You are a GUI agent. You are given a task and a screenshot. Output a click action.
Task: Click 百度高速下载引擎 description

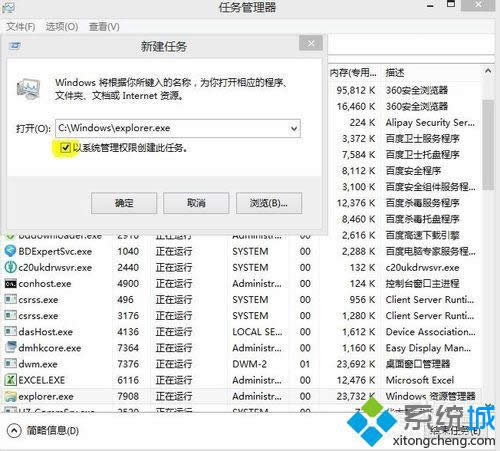pos(422,235)
